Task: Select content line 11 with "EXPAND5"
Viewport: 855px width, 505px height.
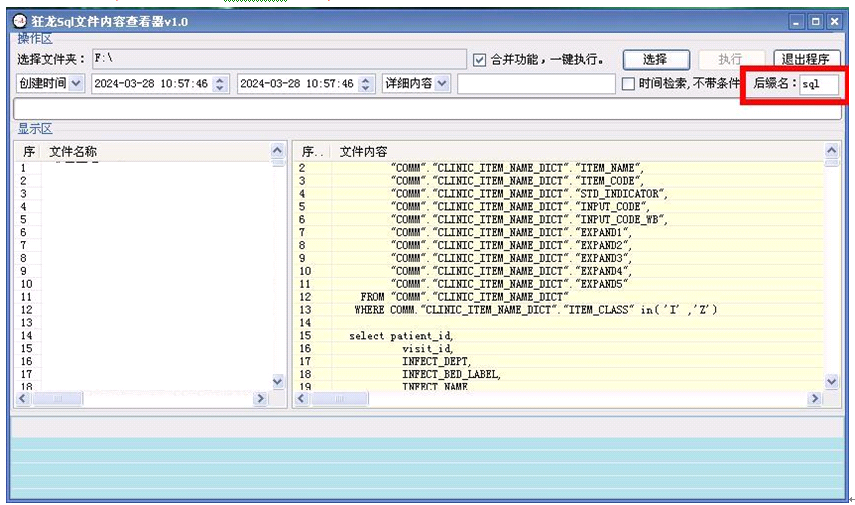Action: pos(559,284)
